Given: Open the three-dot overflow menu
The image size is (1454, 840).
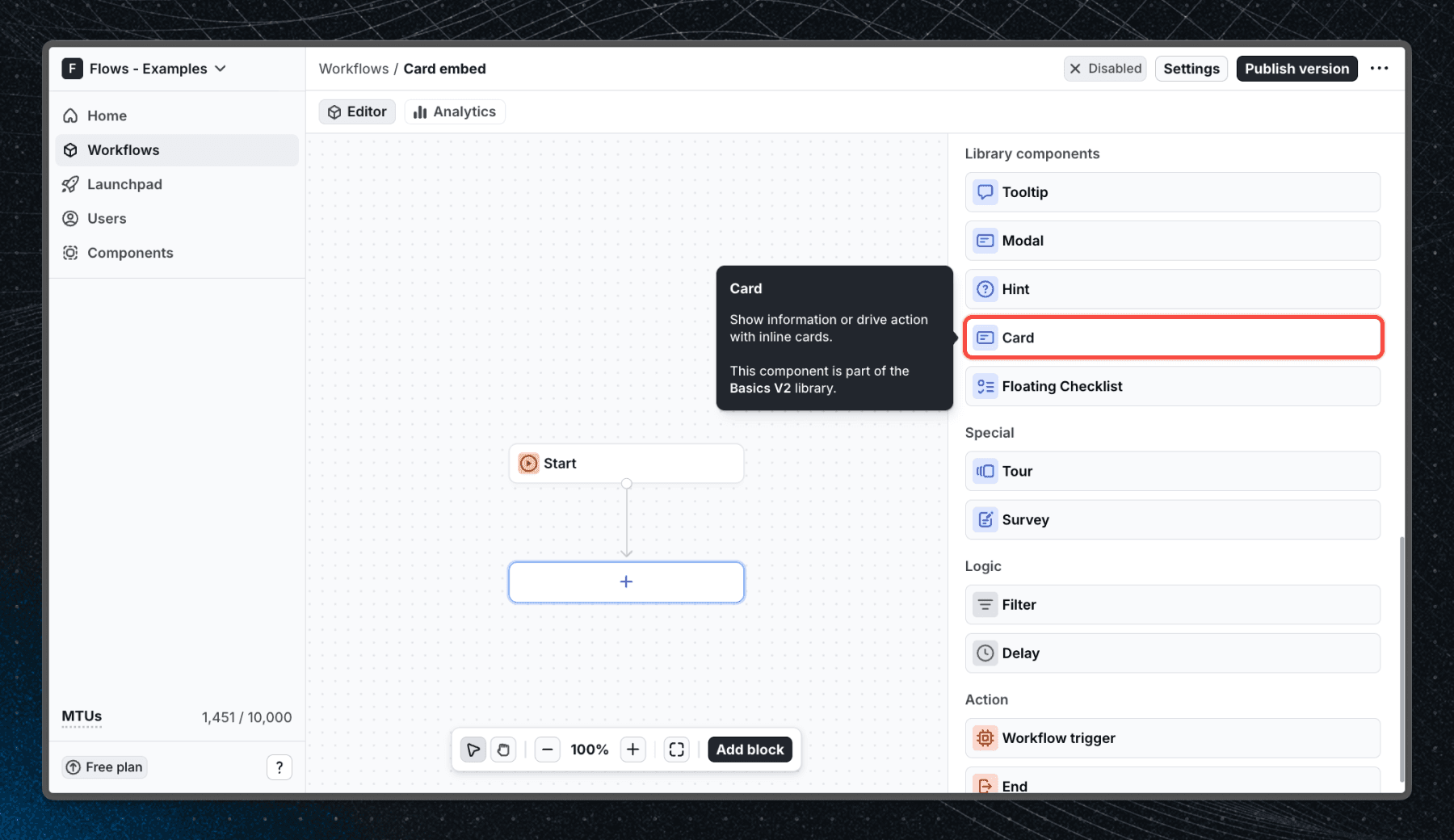Looking at the screenshot, I should (x=1380, y=69).
